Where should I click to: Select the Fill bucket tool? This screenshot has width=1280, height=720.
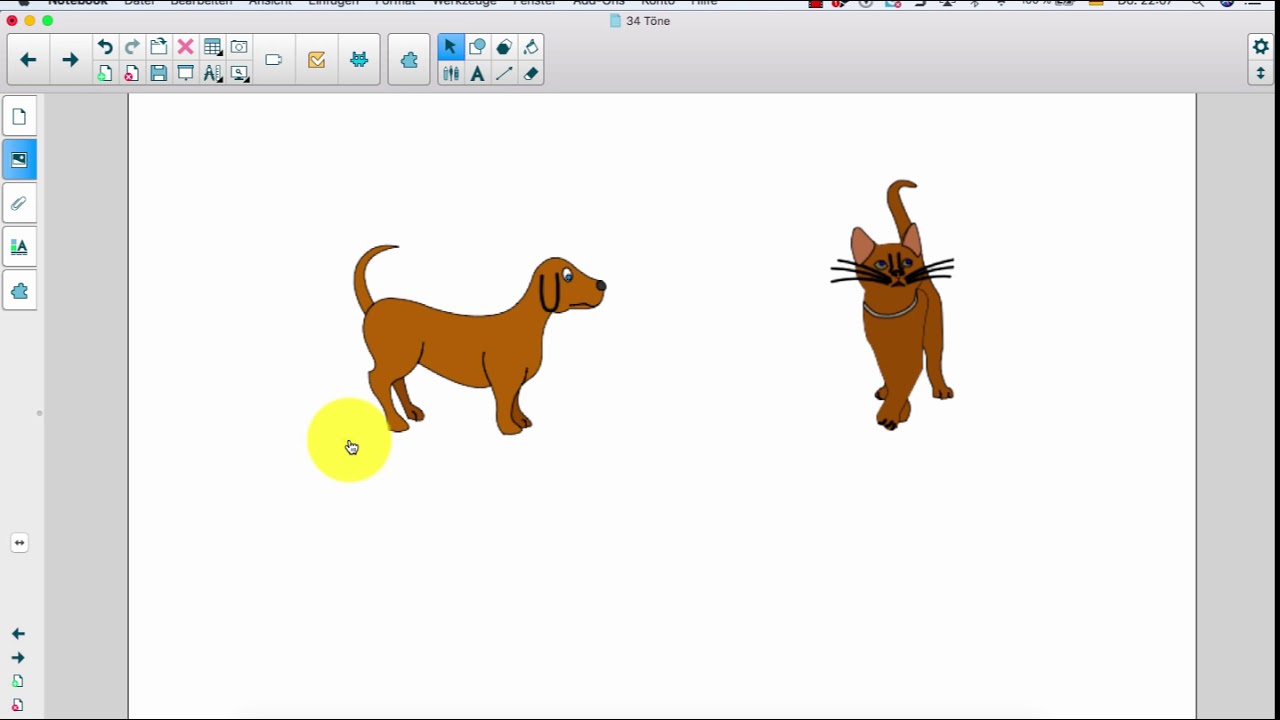click(531, 47)
